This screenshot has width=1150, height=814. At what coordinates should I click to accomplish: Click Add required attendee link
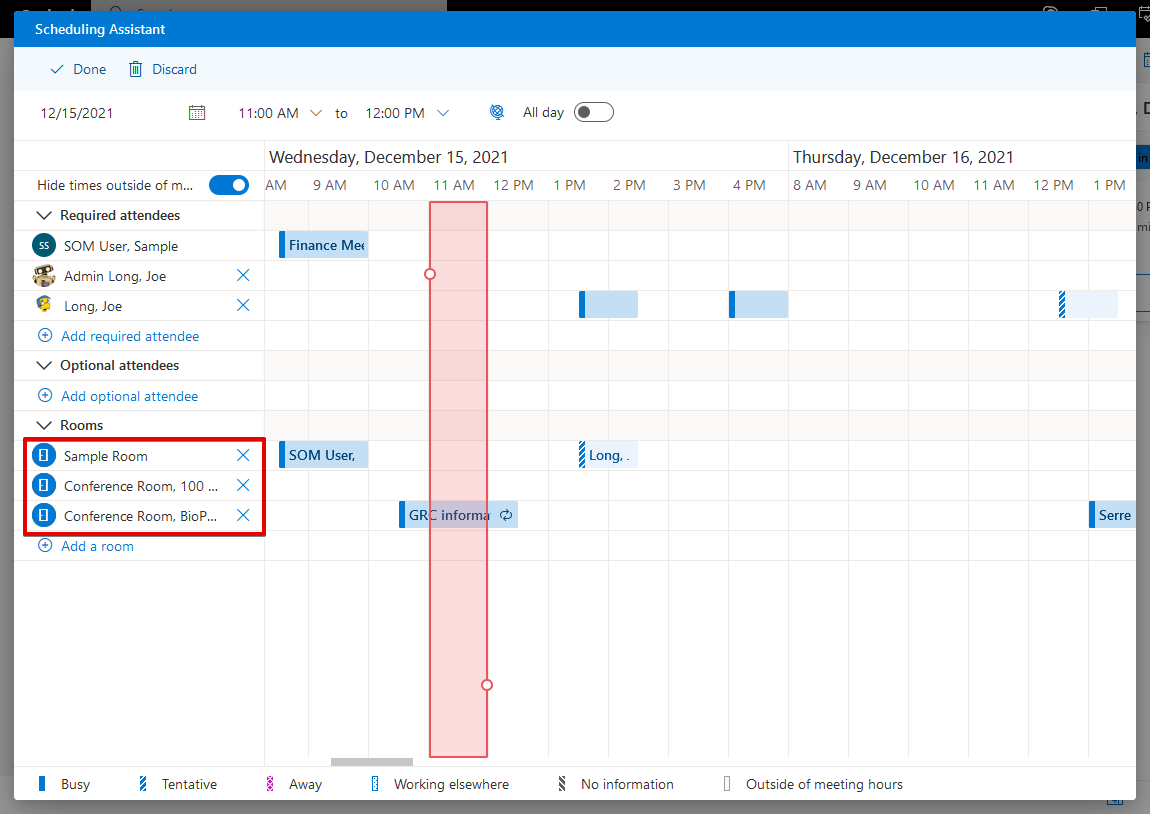(129, 336)
